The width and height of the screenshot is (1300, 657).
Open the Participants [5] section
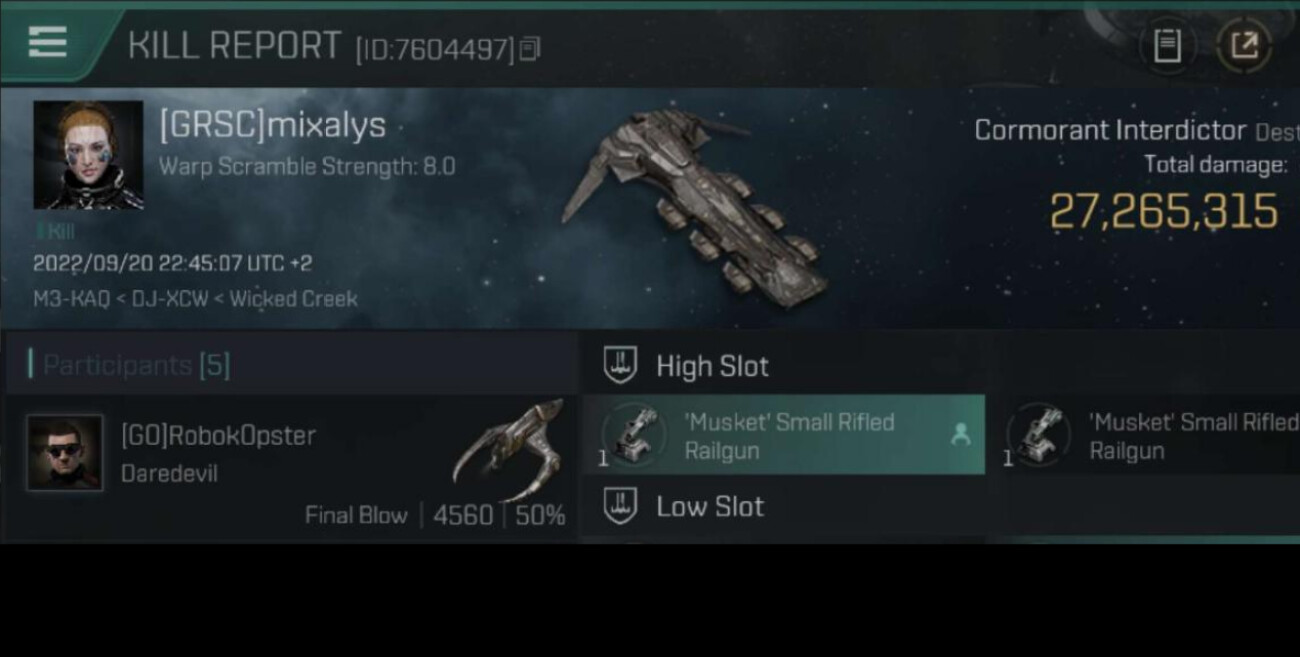click(x=130, y=365)
